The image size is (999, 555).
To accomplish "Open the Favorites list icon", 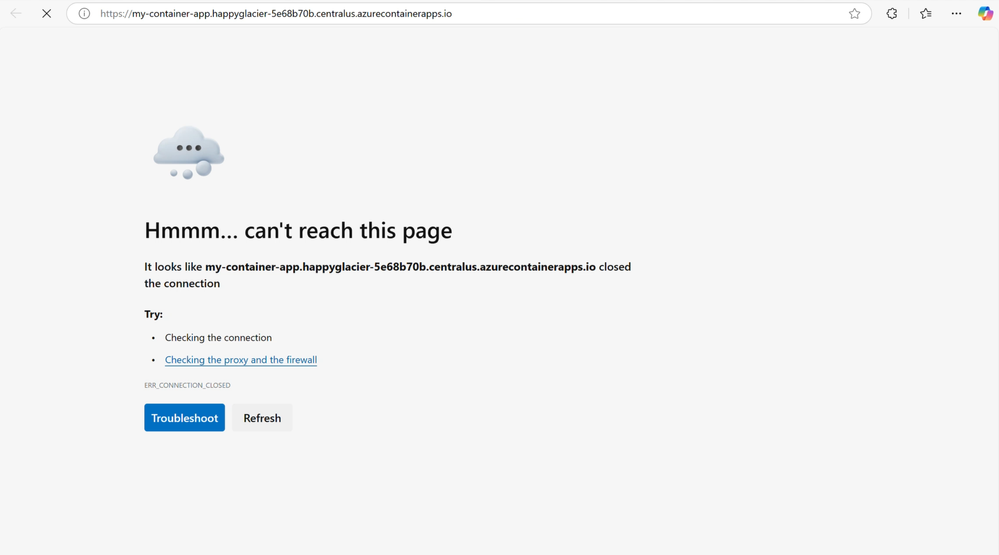I will (x=926, y=13).
